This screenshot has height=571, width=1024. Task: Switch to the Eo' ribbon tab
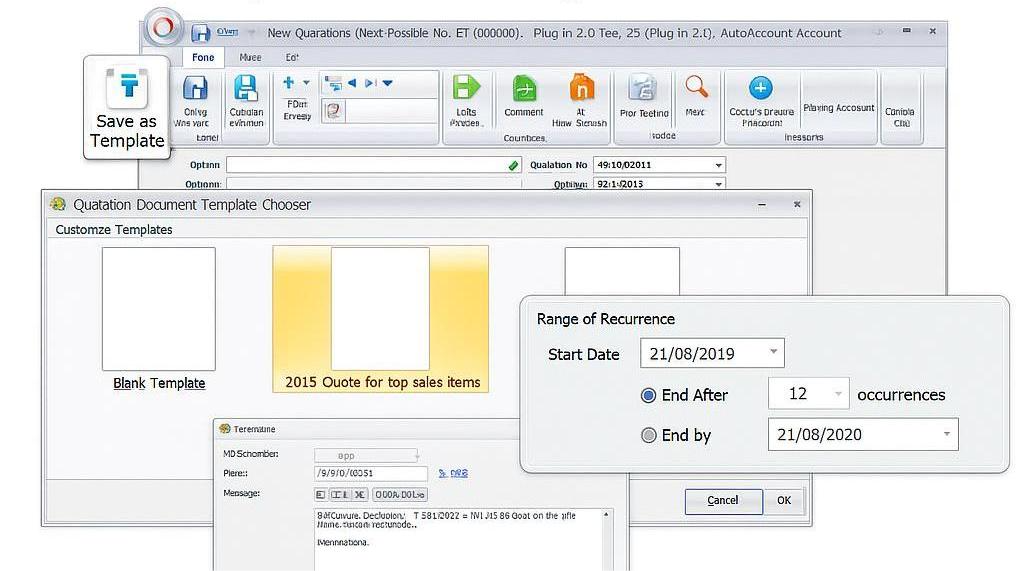(x=292, y=57)
